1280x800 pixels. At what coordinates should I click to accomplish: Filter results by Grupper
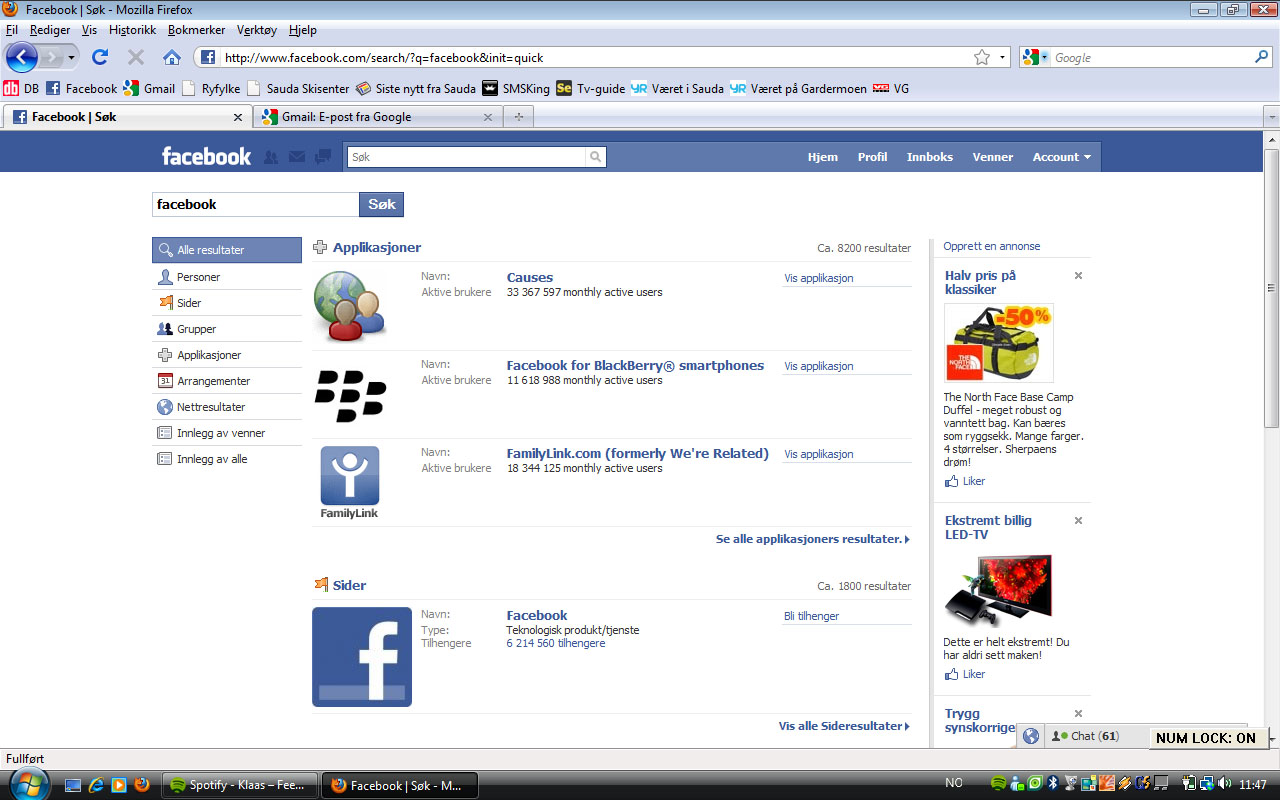[227, 329]
